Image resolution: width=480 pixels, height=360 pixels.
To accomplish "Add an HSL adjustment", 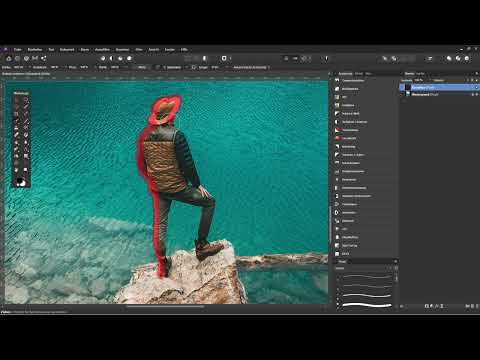I will [365, 97].
